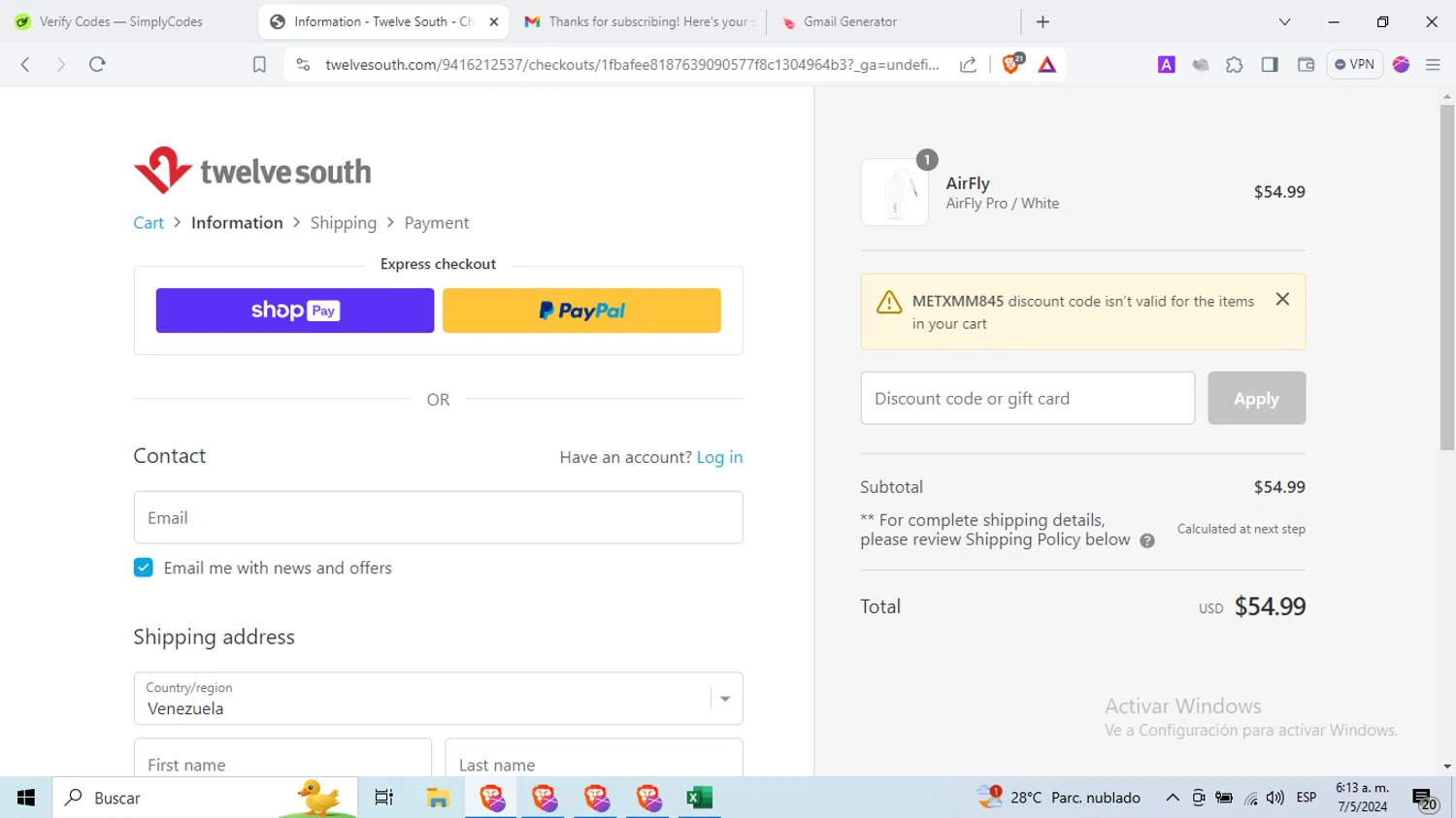1456x818 pixels.
Task: Toggle the browser sidebar panel icon
Action: [1270, 64]
